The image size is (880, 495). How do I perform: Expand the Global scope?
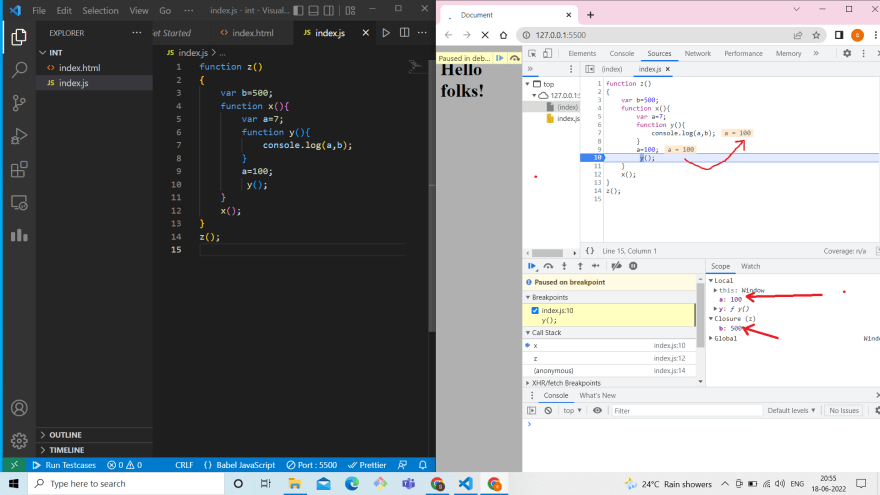(x=711, y=338)
